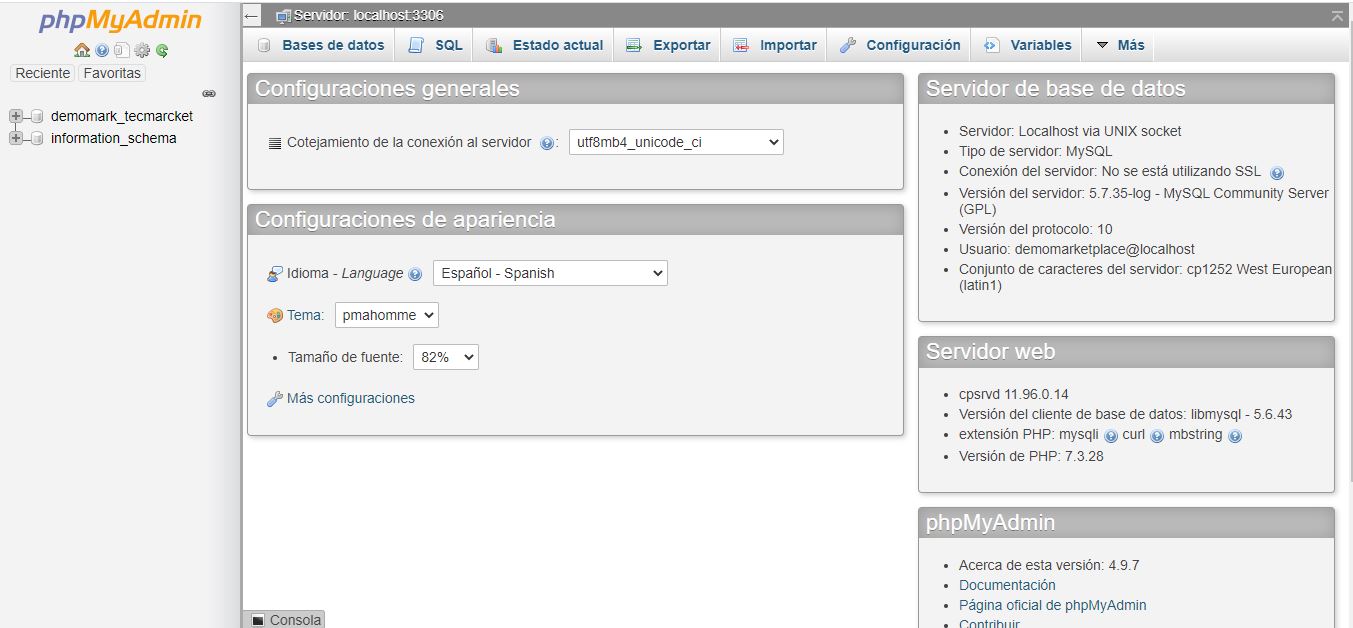1353x628 pixels.
Task: Open help icon next to SSL connection
Action: [1277, 172]
